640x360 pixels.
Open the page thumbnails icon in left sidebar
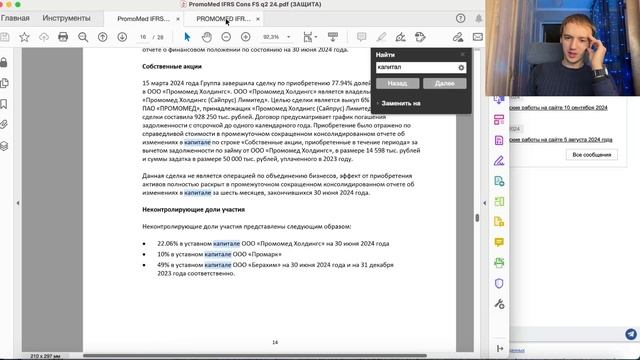(4, 83)
